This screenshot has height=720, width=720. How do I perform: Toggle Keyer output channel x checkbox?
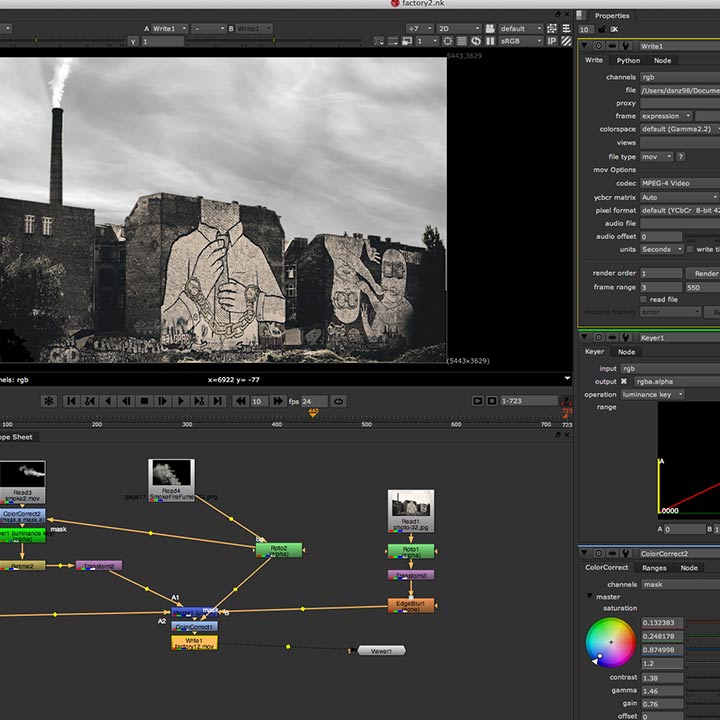click(624, 381)
